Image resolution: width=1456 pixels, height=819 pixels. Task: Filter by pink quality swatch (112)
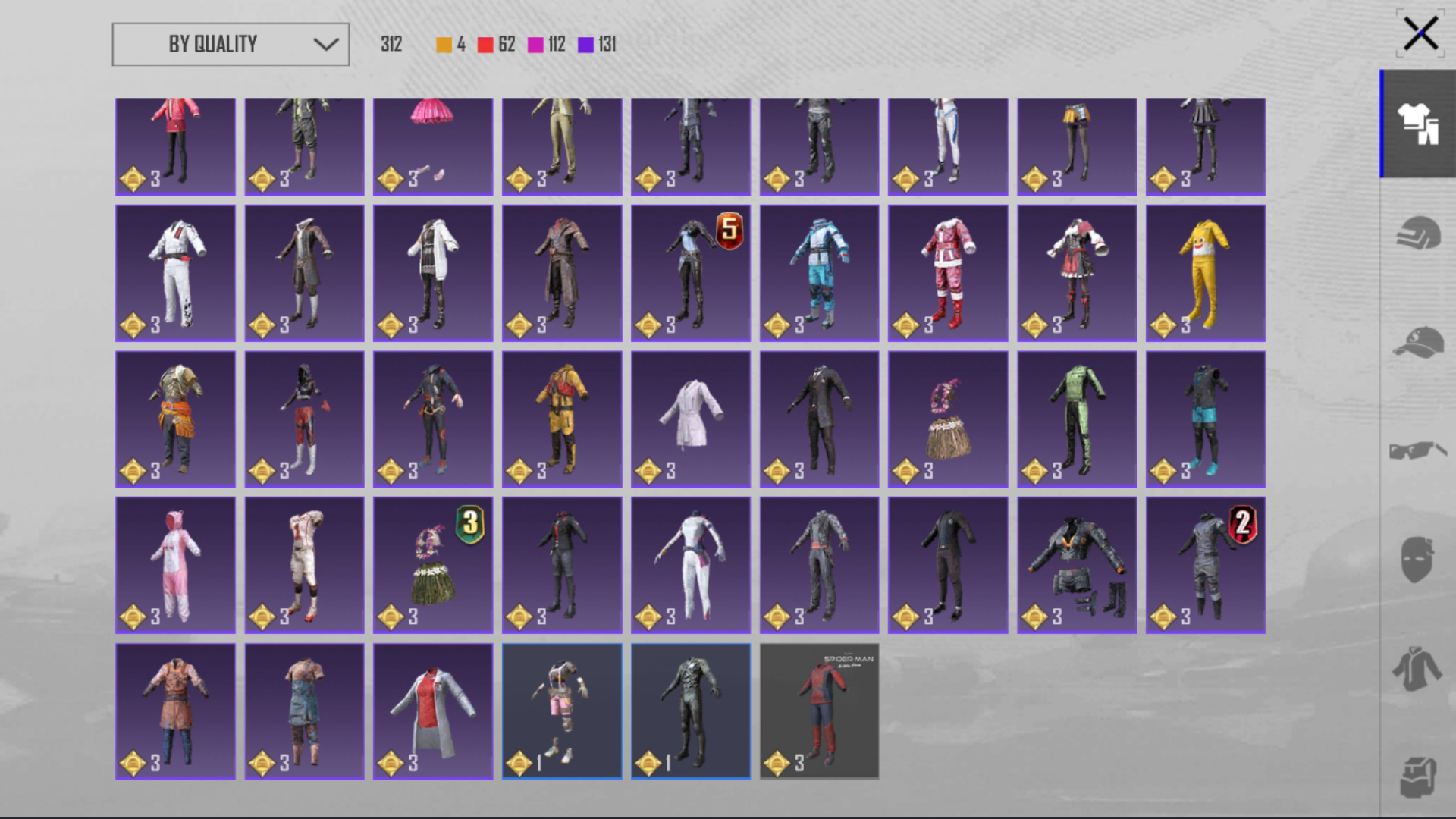[535, 45]
